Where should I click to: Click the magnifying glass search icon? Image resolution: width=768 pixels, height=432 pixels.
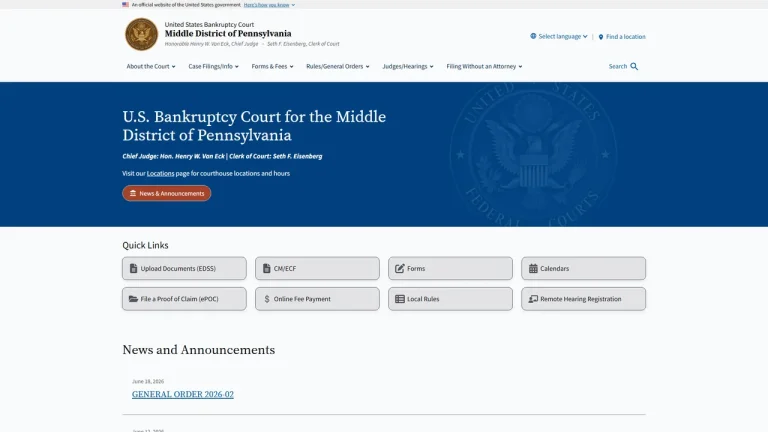634,66
